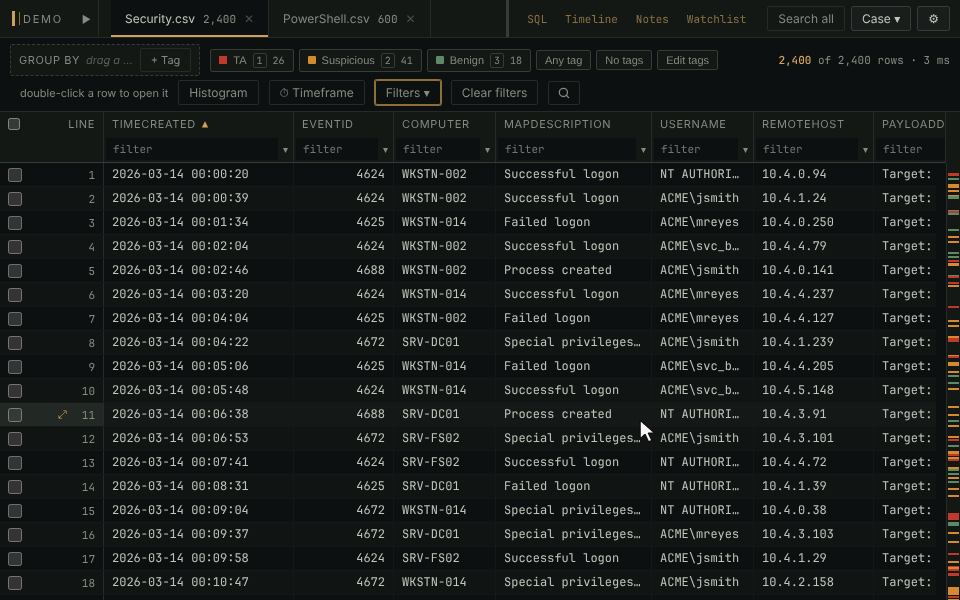960x600 pixels.
Task: Check the checkbox for line 3
Action: (x=15, y=223)
